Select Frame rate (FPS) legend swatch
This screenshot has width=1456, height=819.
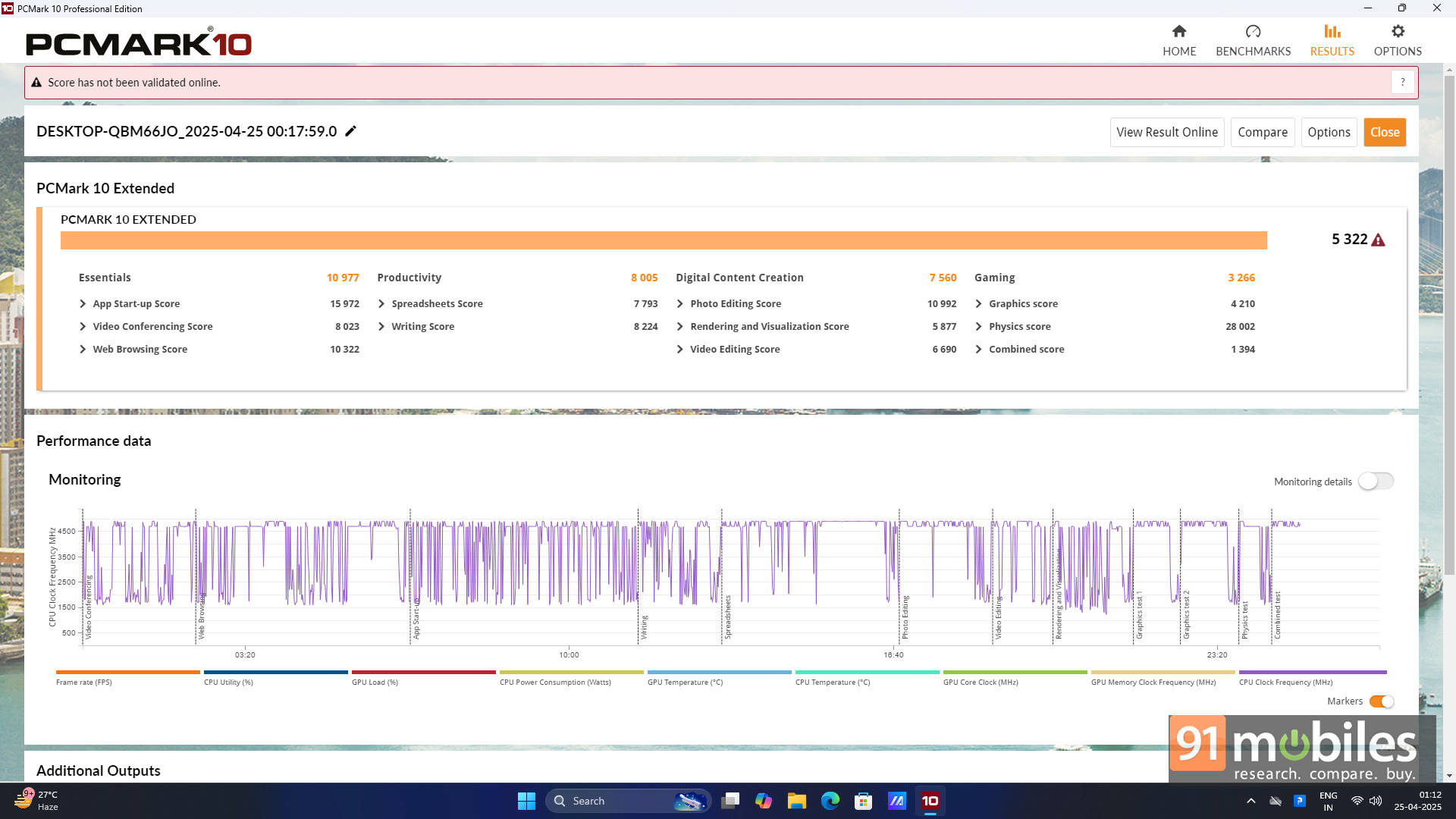coord(127,672)
